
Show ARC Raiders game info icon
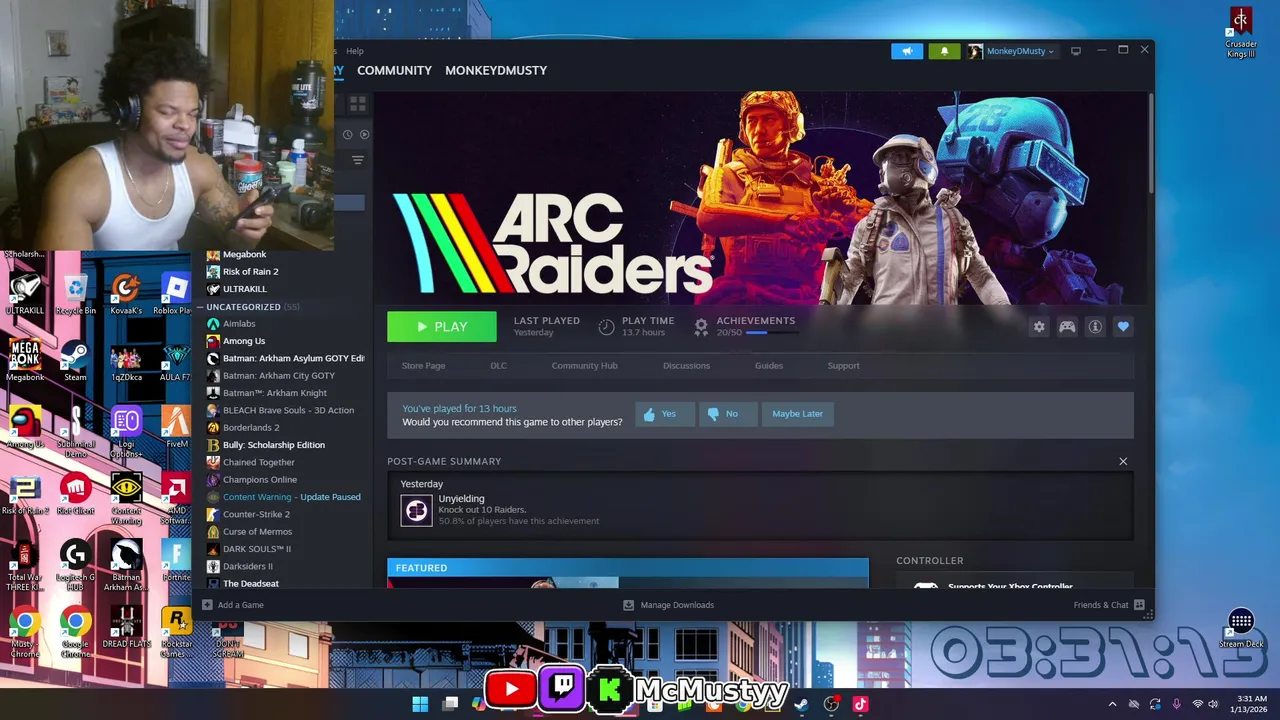(1095, 327)
